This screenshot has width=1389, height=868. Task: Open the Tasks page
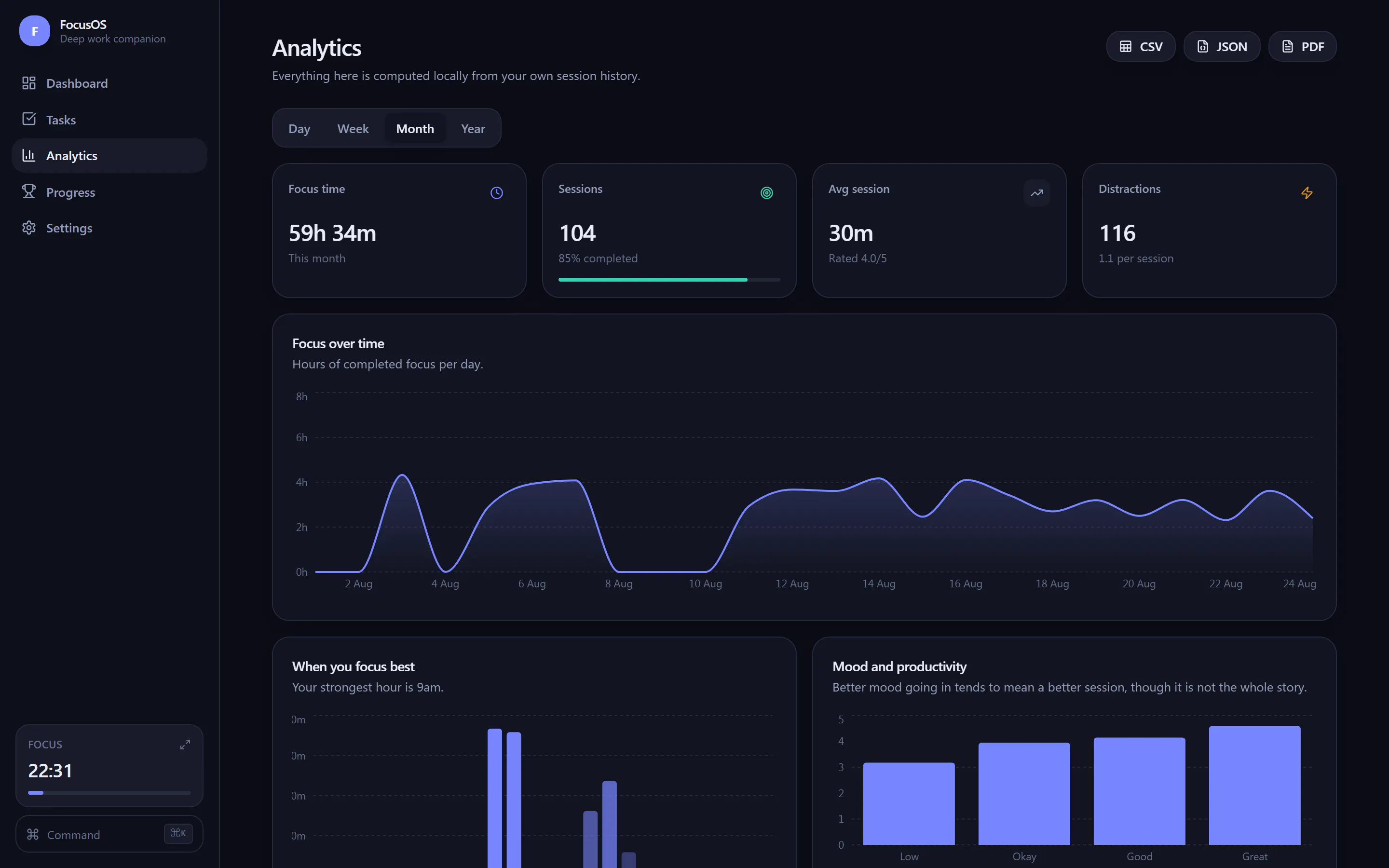109,120
